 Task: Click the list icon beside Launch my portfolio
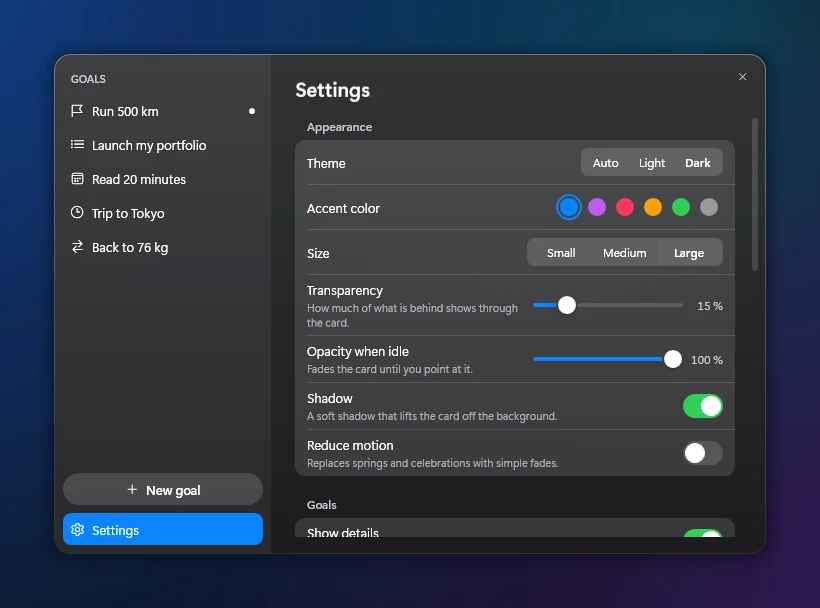[x=77, y=145]
